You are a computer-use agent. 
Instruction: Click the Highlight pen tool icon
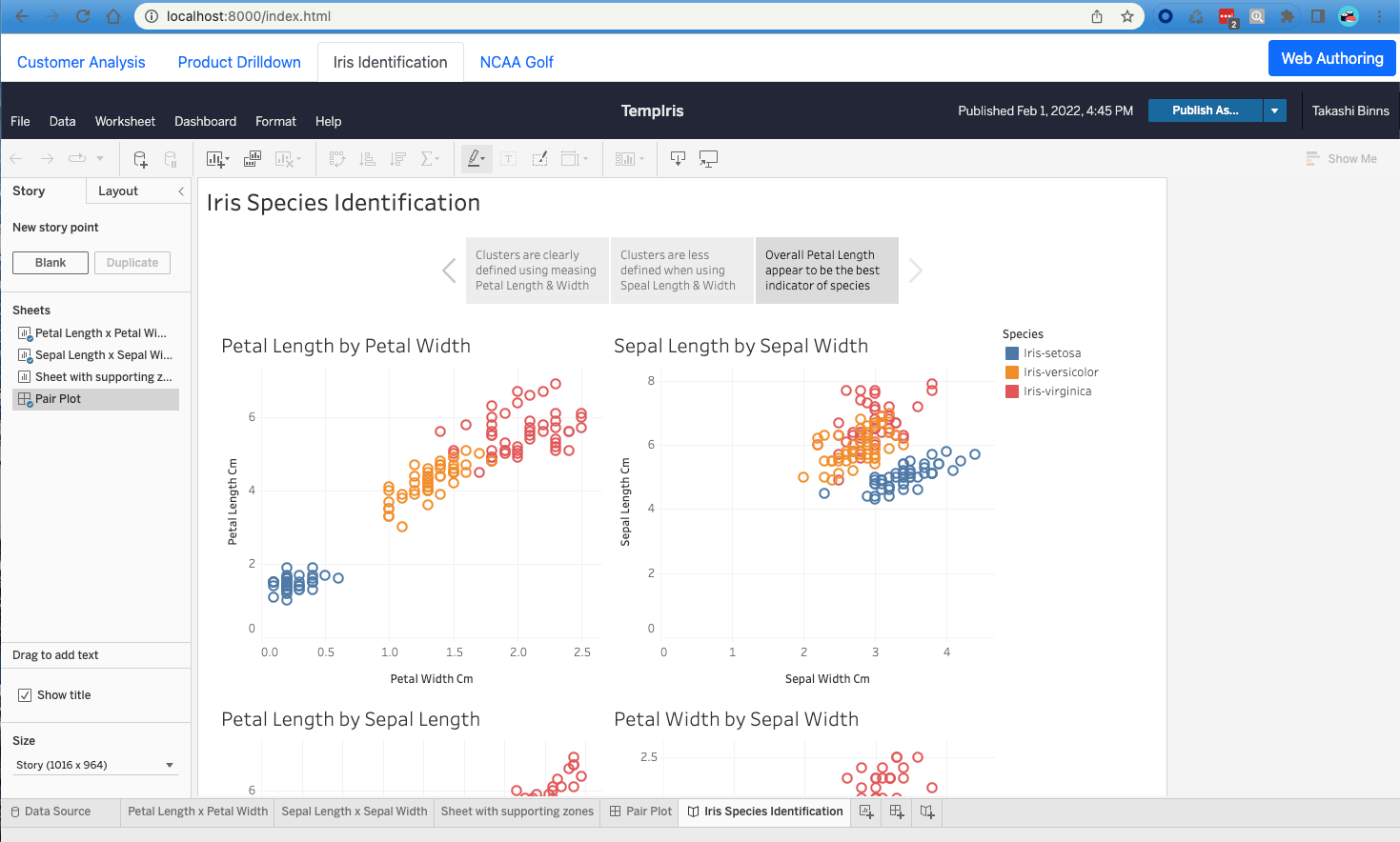tap(475, 159)
